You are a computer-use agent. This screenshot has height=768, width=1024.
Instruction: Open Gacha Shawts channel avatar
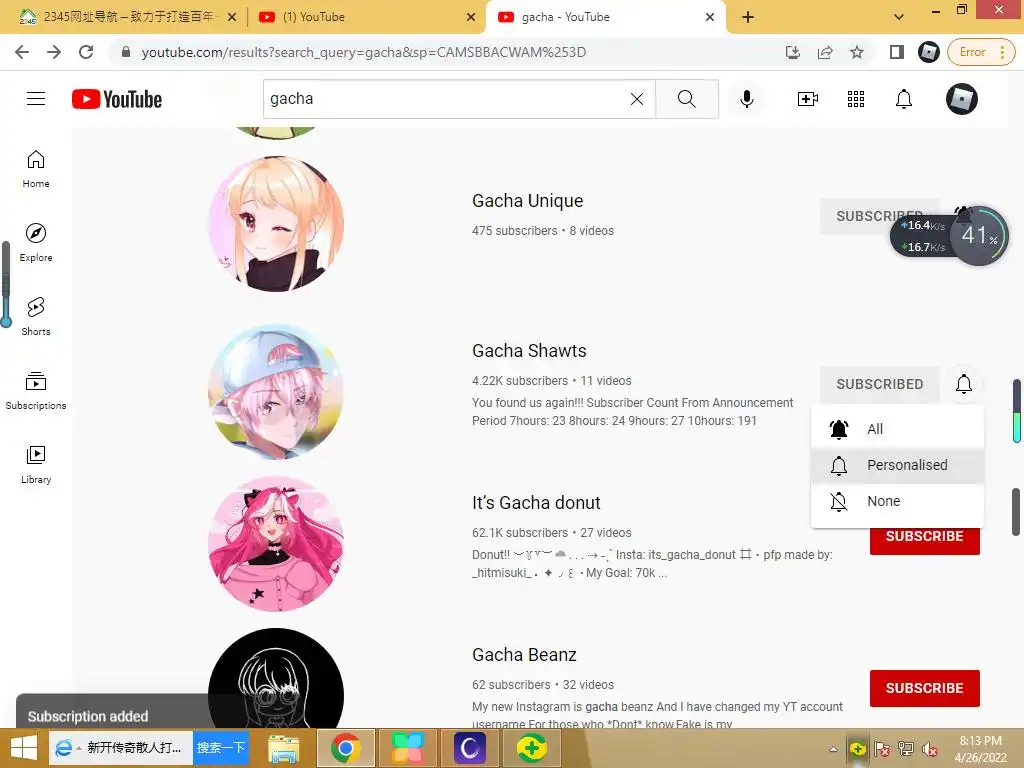(276, 391)
